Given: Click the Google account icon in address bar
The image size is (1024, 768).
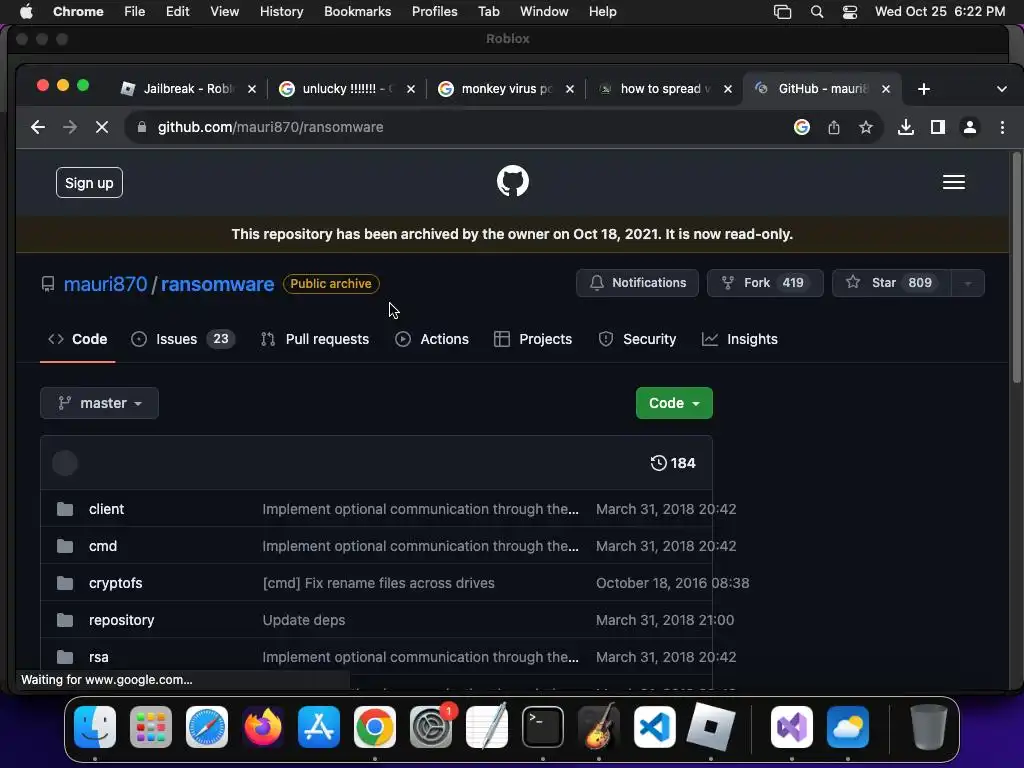Looking at the screenshot, I should (x=801, y=127).
